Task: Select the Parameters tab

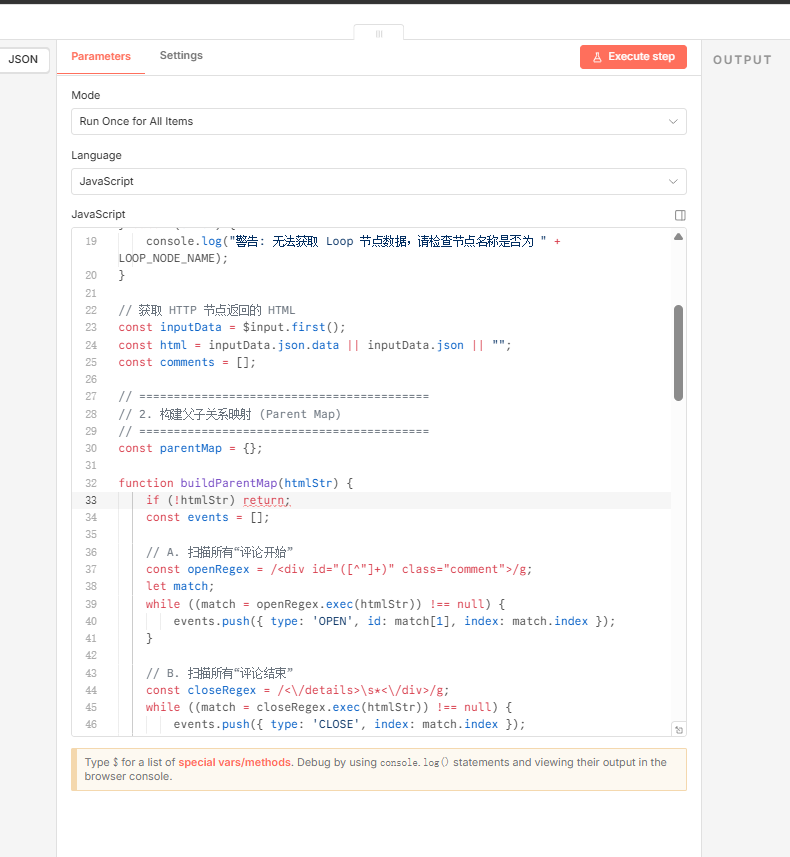Action: tap(101, 56)
